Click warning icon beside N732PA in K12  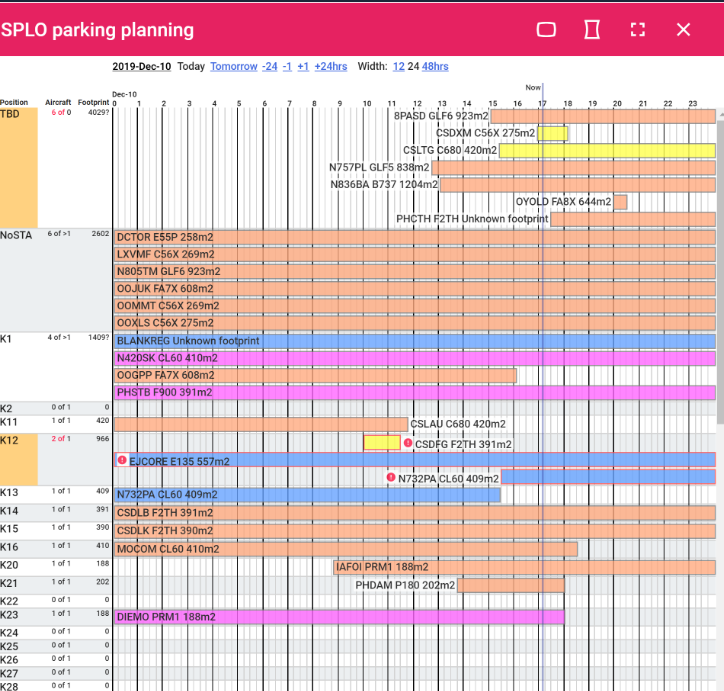pyautogui.click(x=391, y=477)
